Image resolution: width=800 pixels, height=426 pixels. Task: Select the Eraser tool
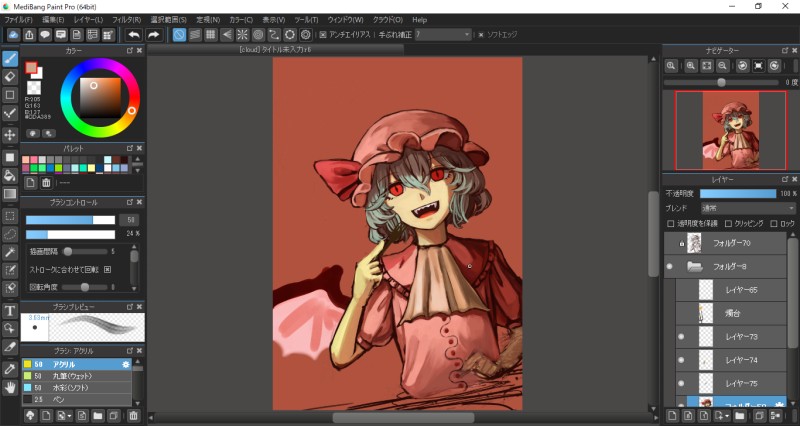pos(10,77)
